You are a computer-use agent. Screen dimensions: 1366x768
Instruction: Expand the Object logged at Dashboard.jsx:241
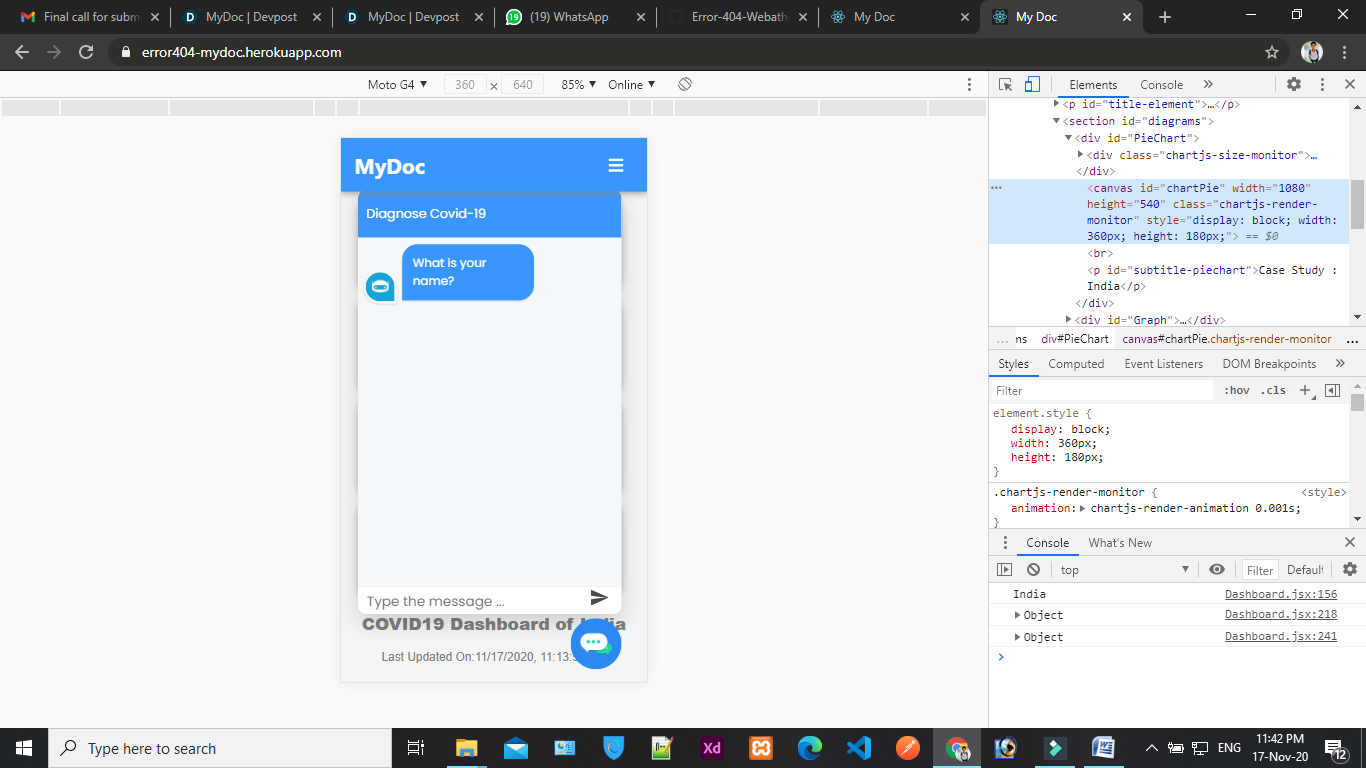click(x=1018, y=637)
